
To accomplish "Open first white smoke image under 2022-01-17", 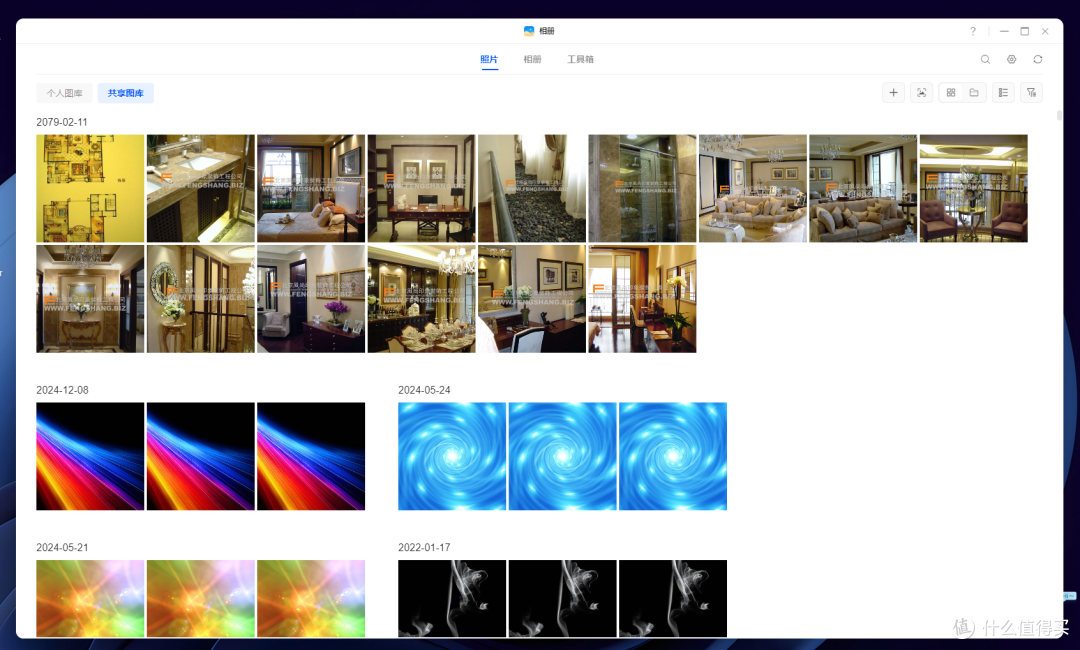I will 452,598.
